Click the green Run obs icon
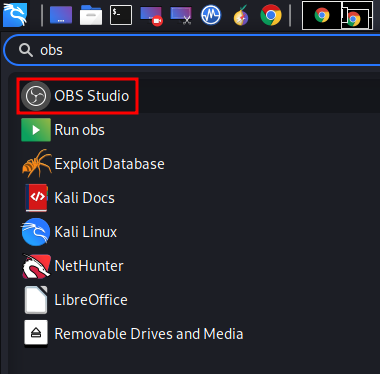 (36, 130)
